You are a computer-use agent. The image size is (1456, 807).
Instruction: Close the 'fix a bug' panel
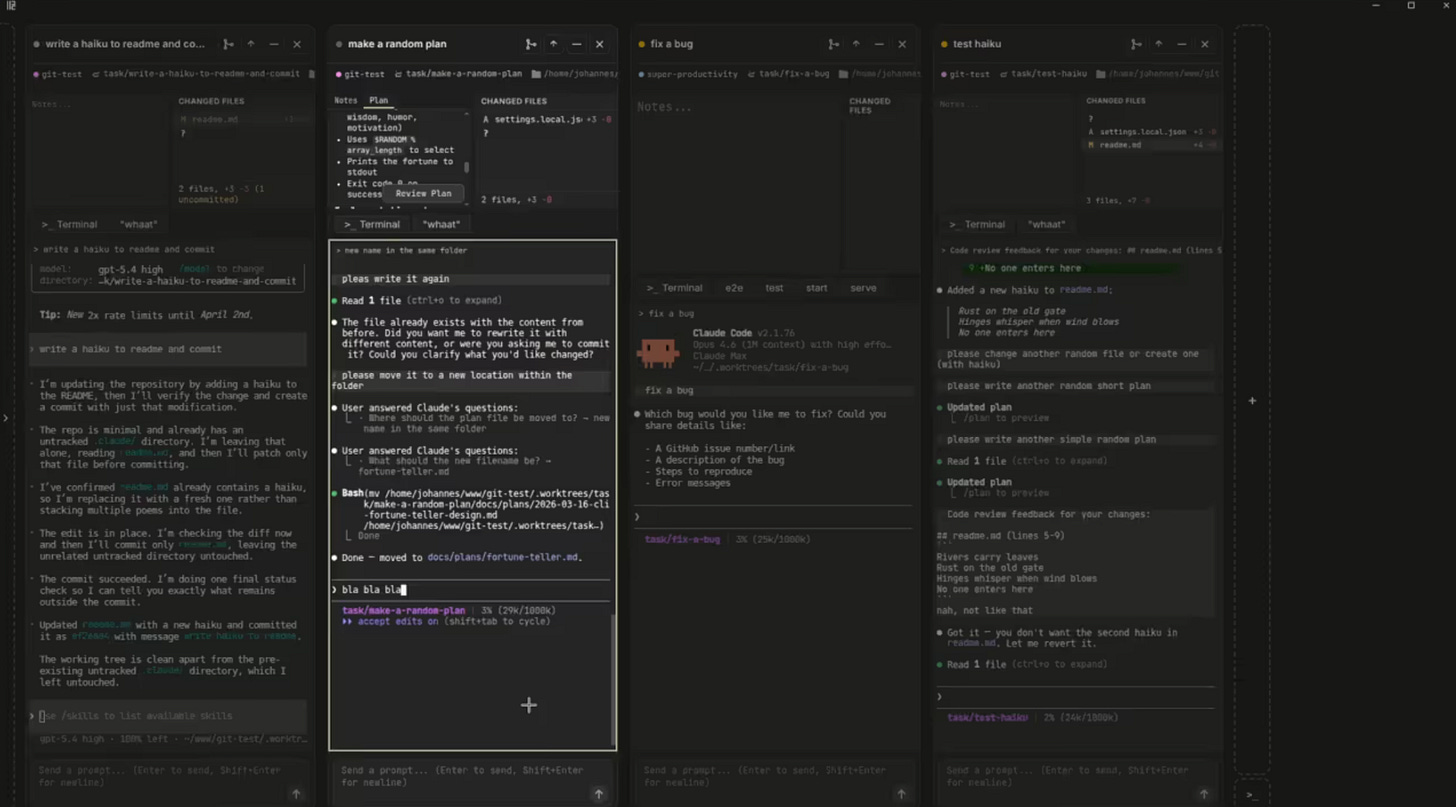pyautogui.click(x=902, y=44)
